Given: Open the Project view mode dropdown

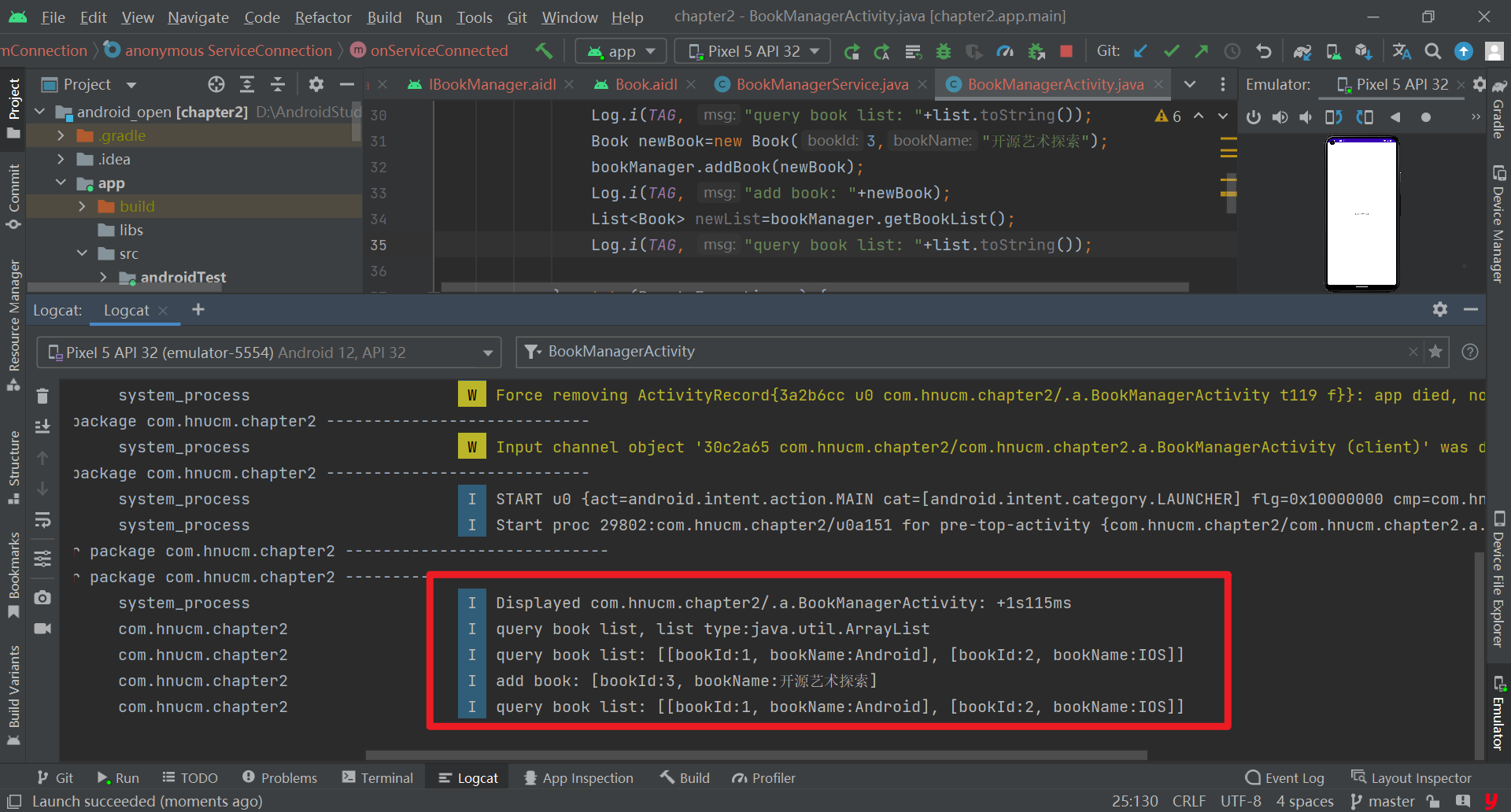Looking at the screenshot, I should click(x=131, y=85).
